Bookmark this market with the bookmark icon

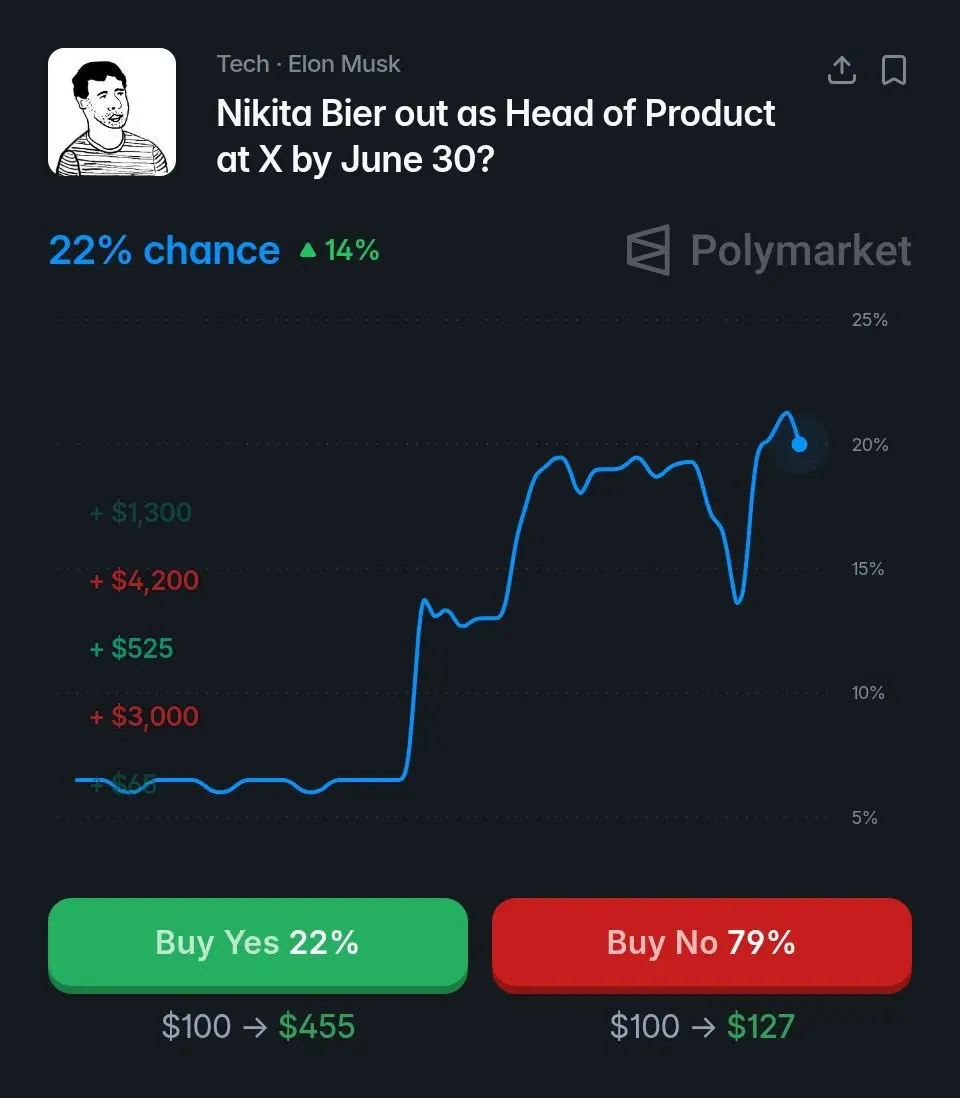click(x=893, y=70)
